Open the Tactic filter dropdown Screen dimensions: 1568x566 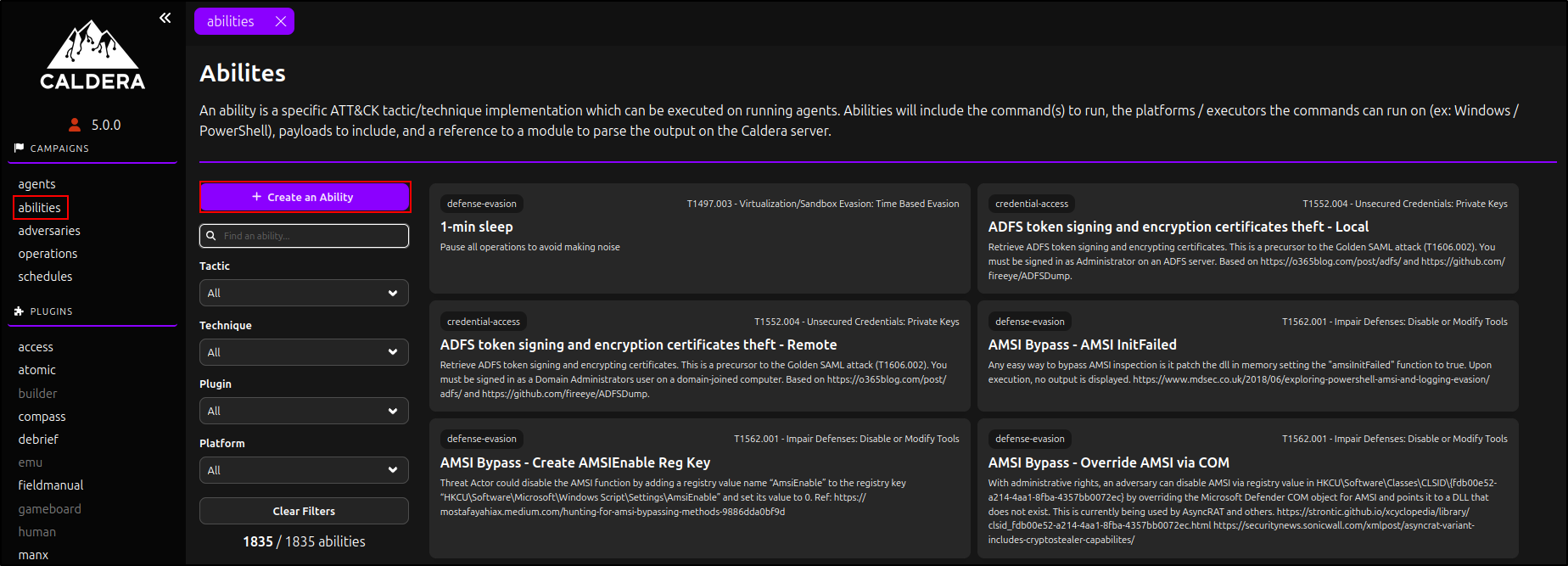point(304,293)
